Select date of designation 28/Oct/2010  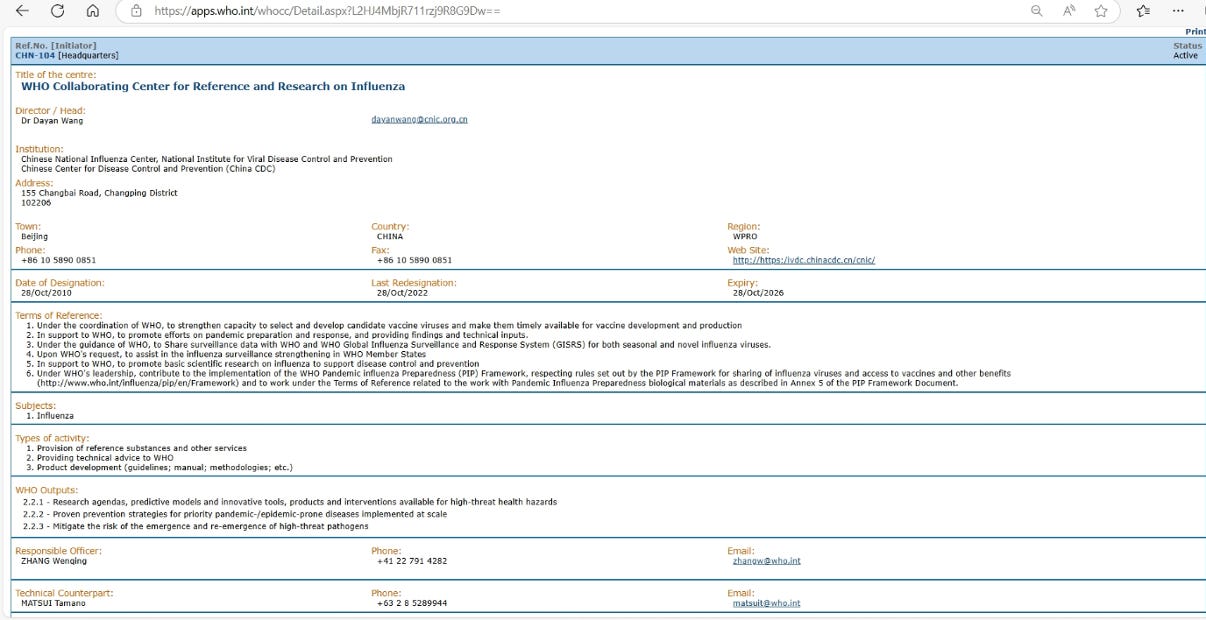coord(46,293)
